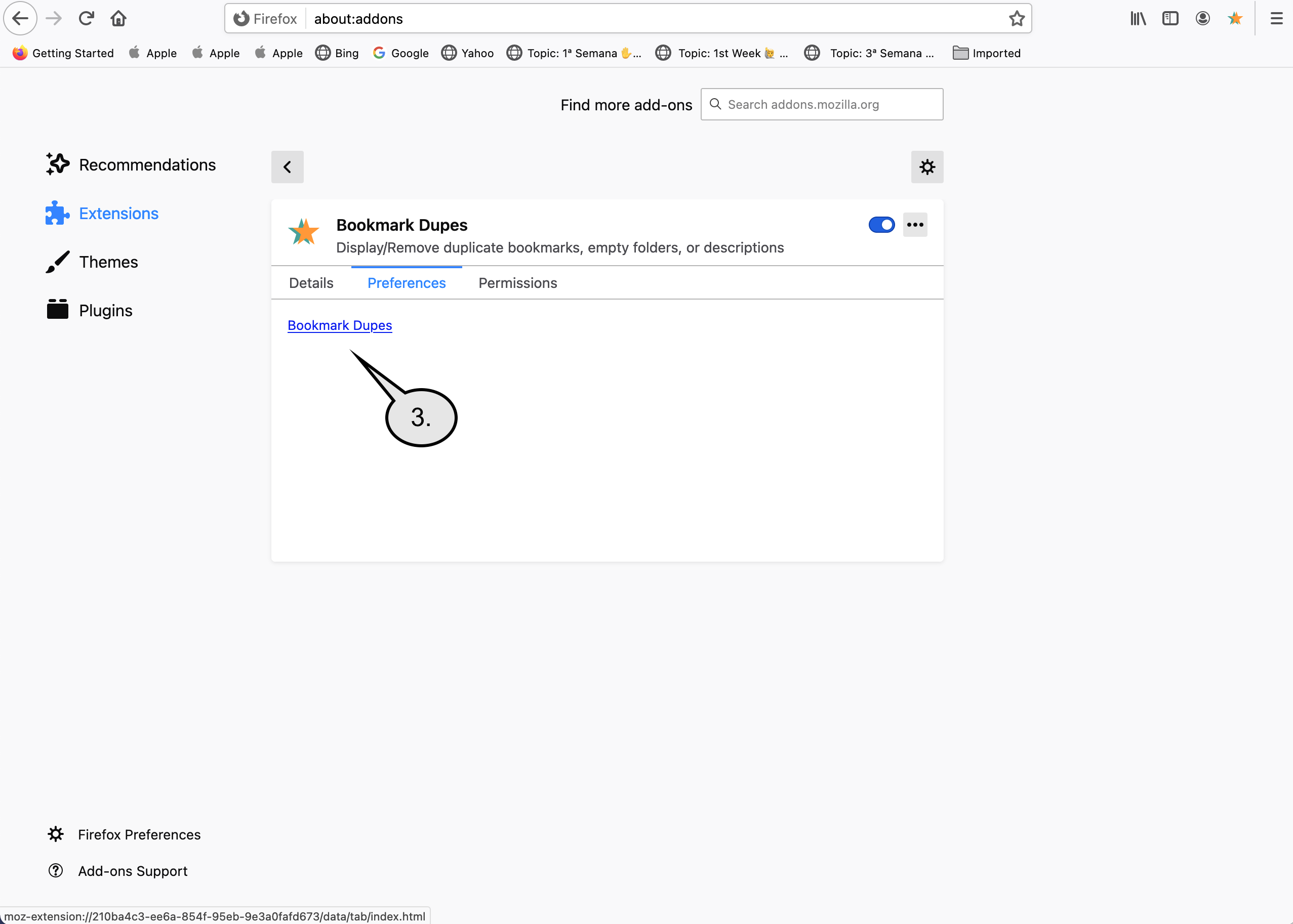Reload the current page
Image resolution: width=1293 pixels, height=924 pixels.
pos(86,19)
